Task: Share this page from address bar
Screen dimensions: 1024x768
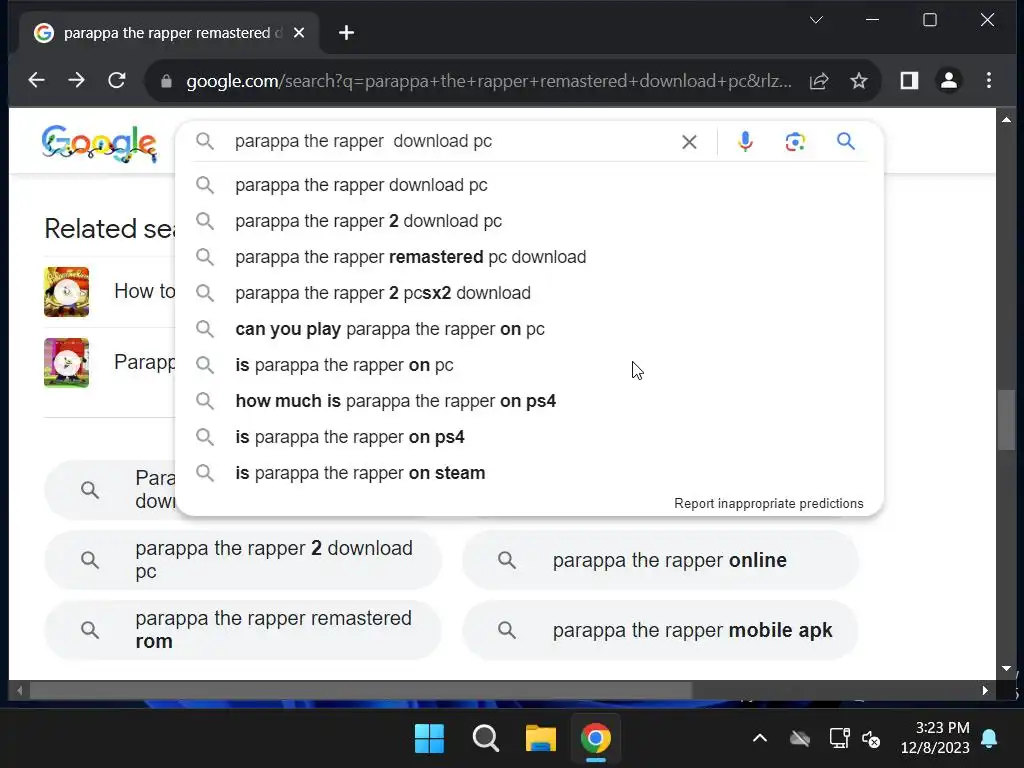Action: point(819,81)
